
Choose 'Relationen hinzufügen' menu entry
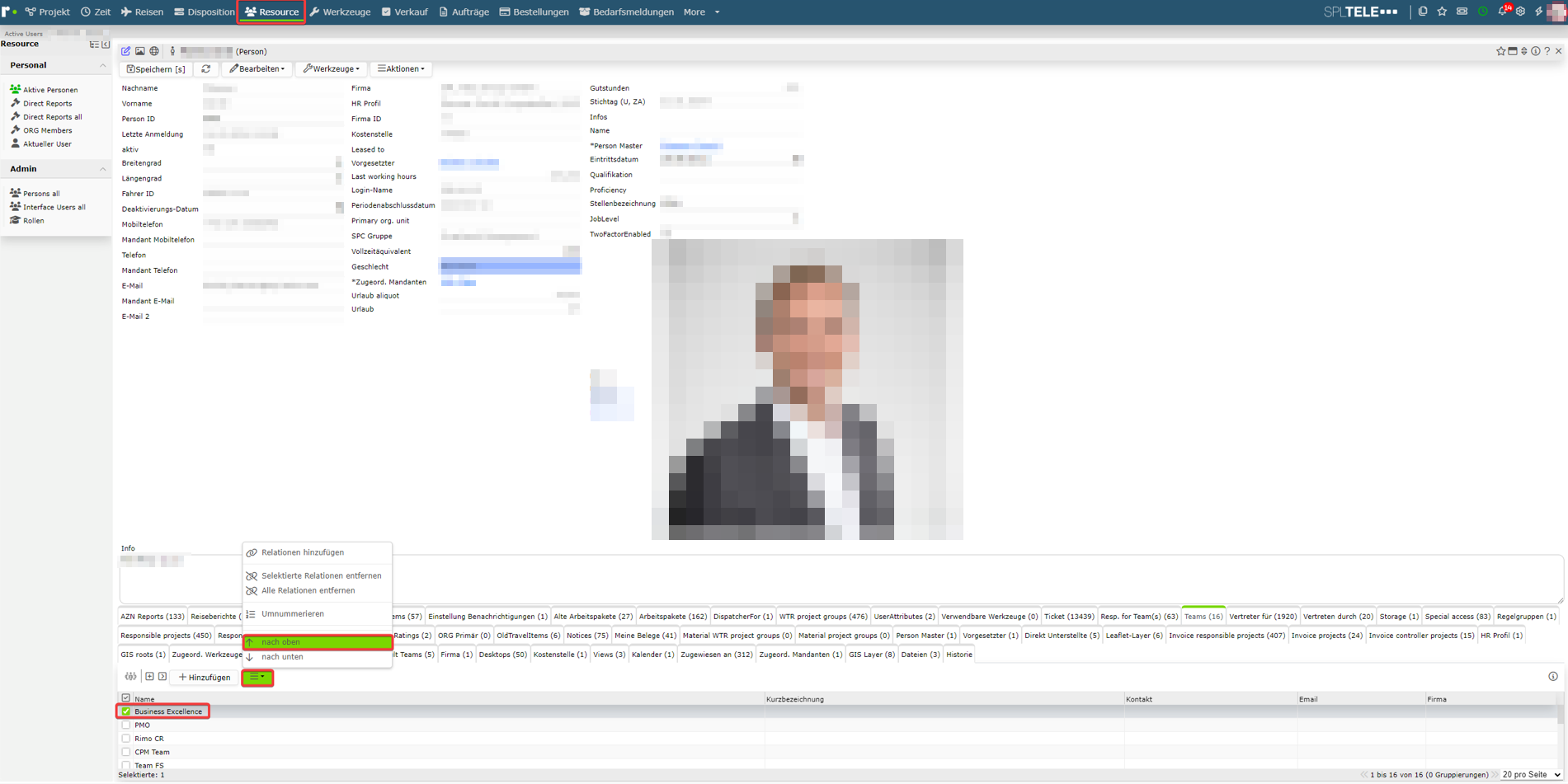point(318,552)
